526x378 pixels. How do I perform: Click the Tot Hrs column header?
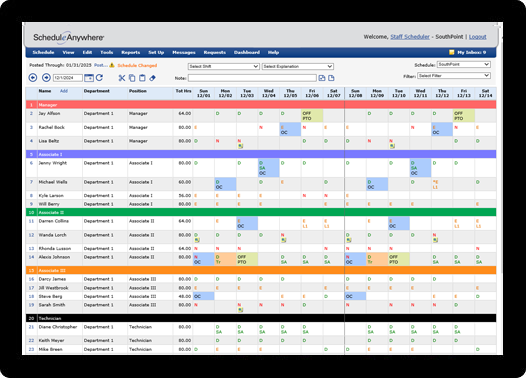[x=183, y=91]
